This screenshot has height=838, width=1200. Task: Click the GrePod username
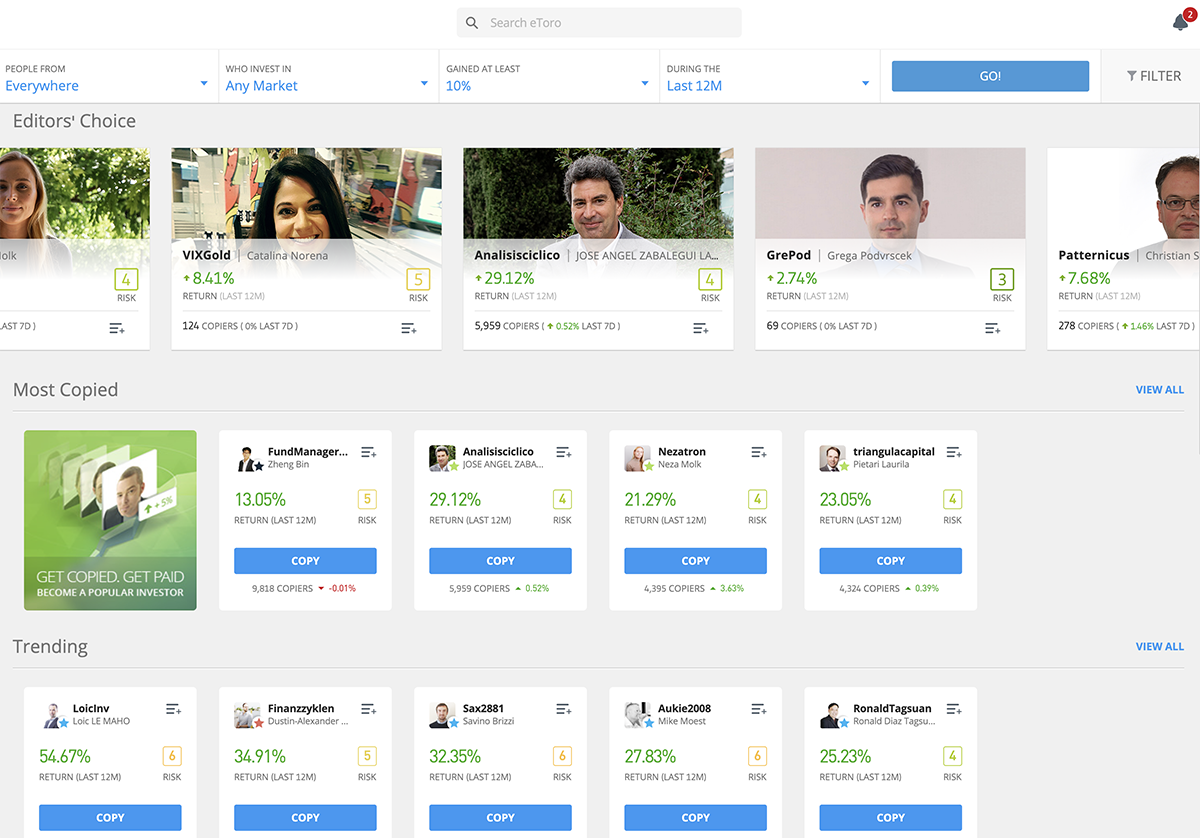point(789,255)
